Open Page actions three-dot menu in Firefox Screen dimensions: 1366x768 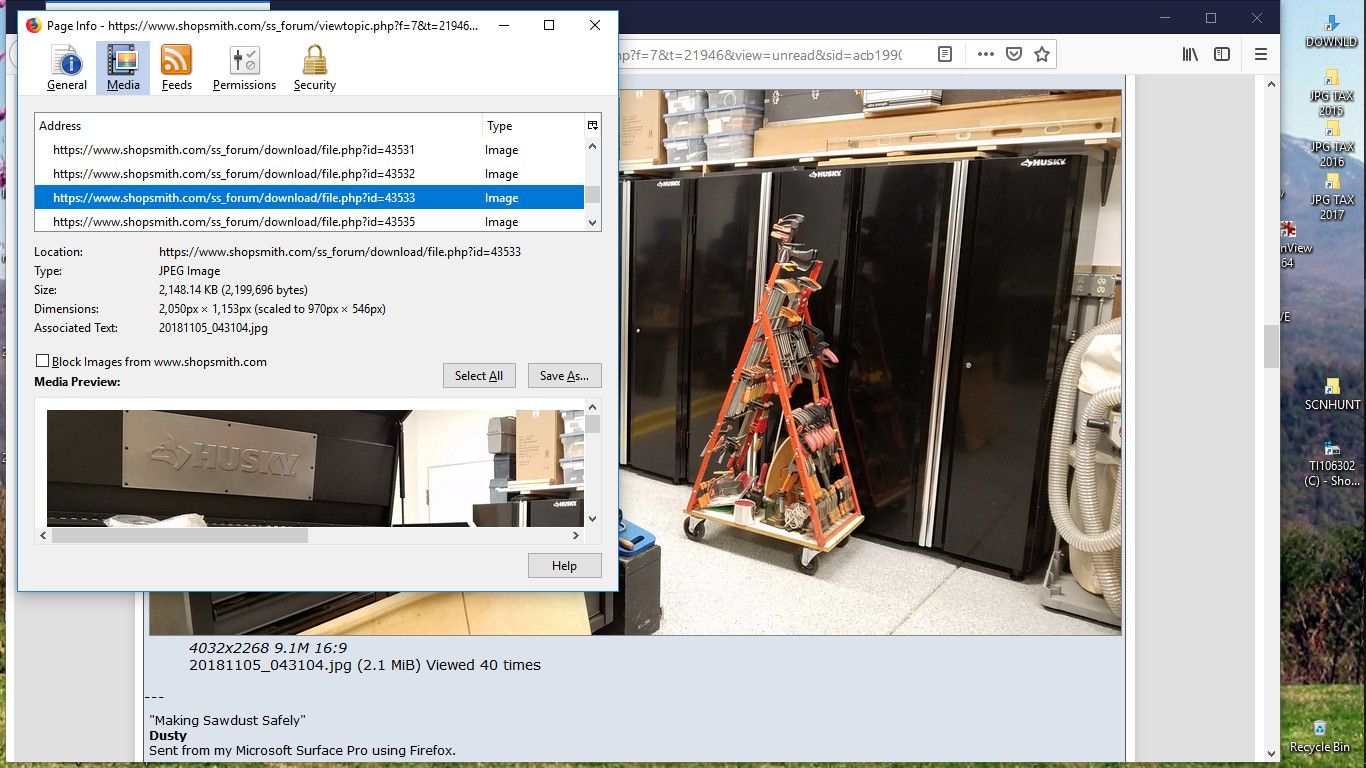coord(985,55)
